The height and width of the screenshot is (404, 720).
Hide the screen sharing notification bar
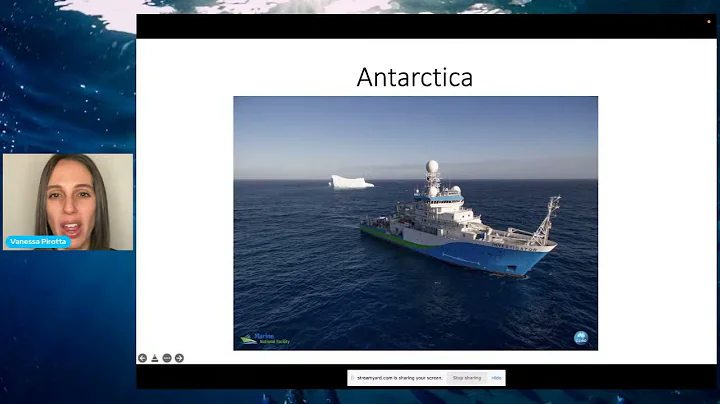tap(496, 378)
